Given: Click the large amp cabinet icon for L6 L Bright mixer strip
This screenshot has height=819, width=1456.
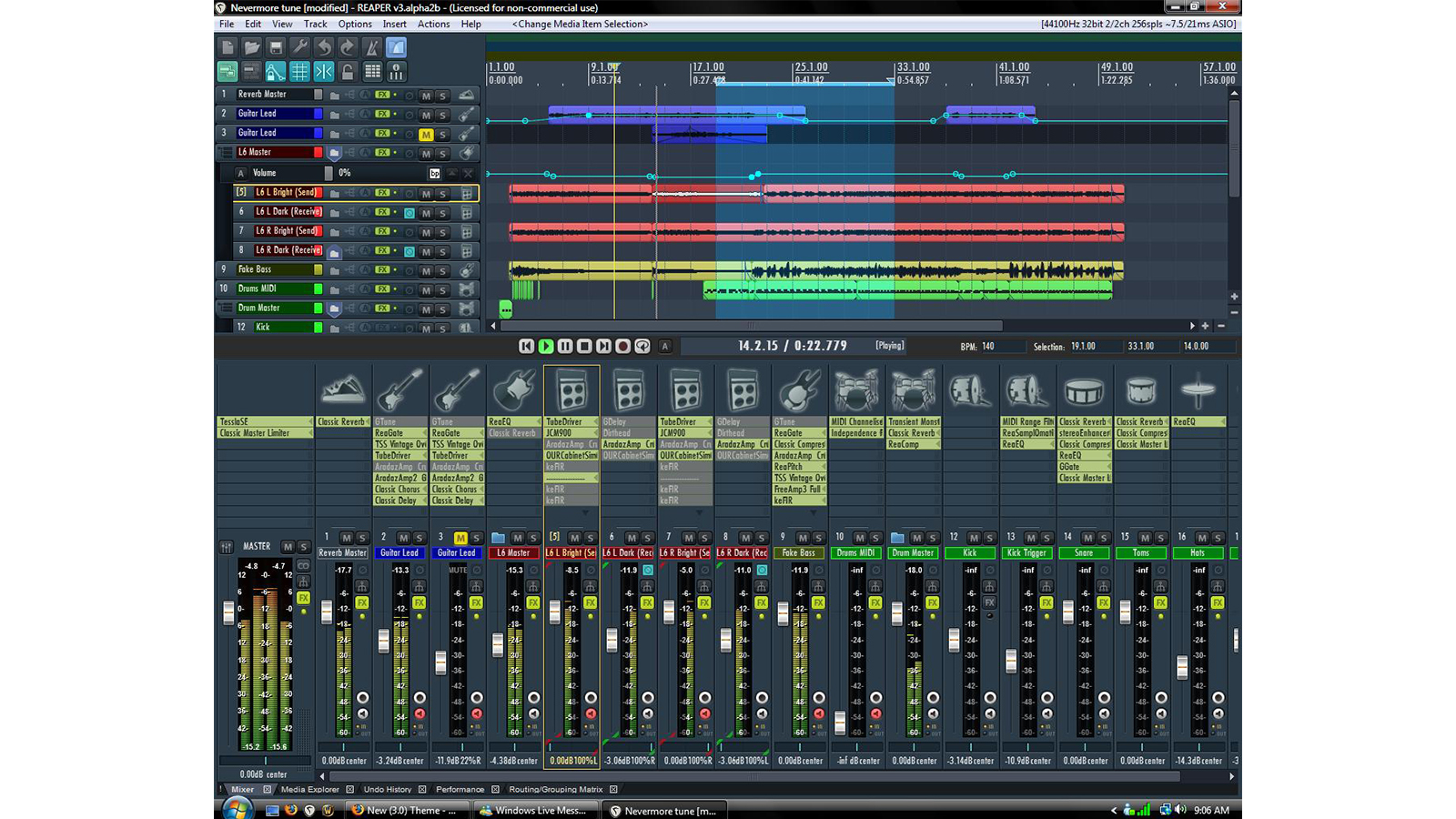Looking at the screenshot, I should coord(571,392).
